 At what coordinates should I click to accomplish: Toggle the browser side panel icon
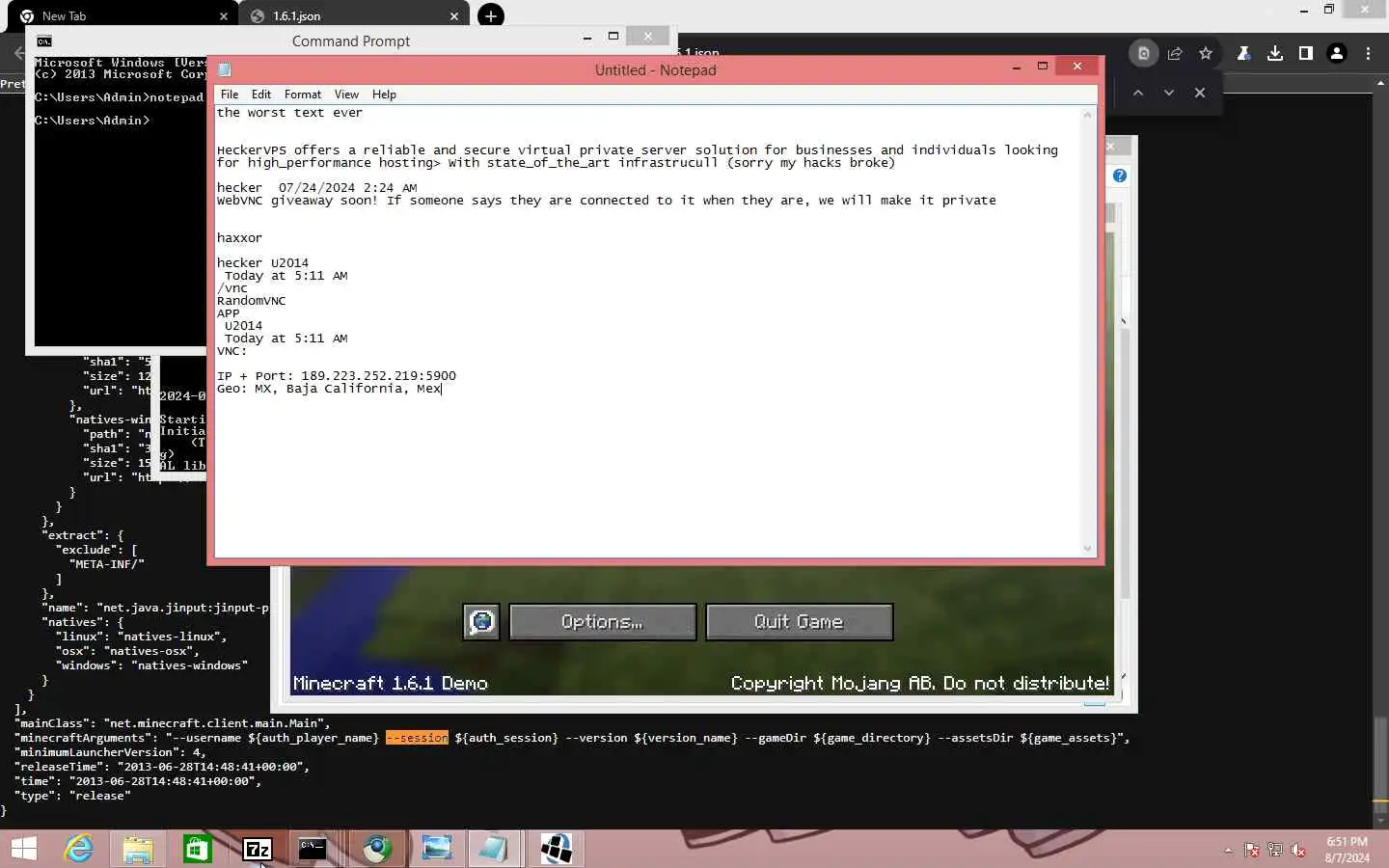[1306, 53]
